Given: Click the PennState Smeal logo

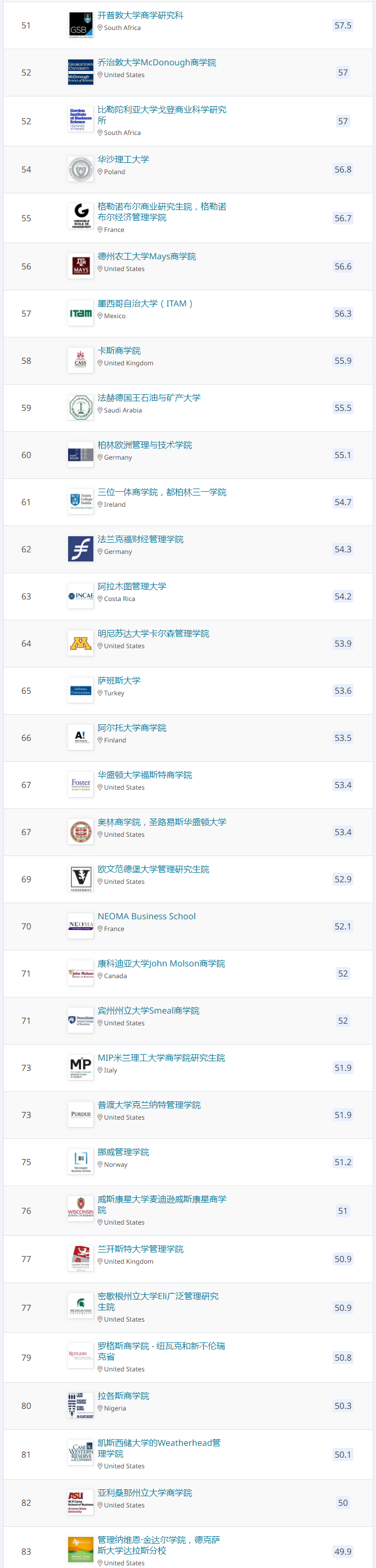Looking at the screenshot, I should [x=80, y=1021].
